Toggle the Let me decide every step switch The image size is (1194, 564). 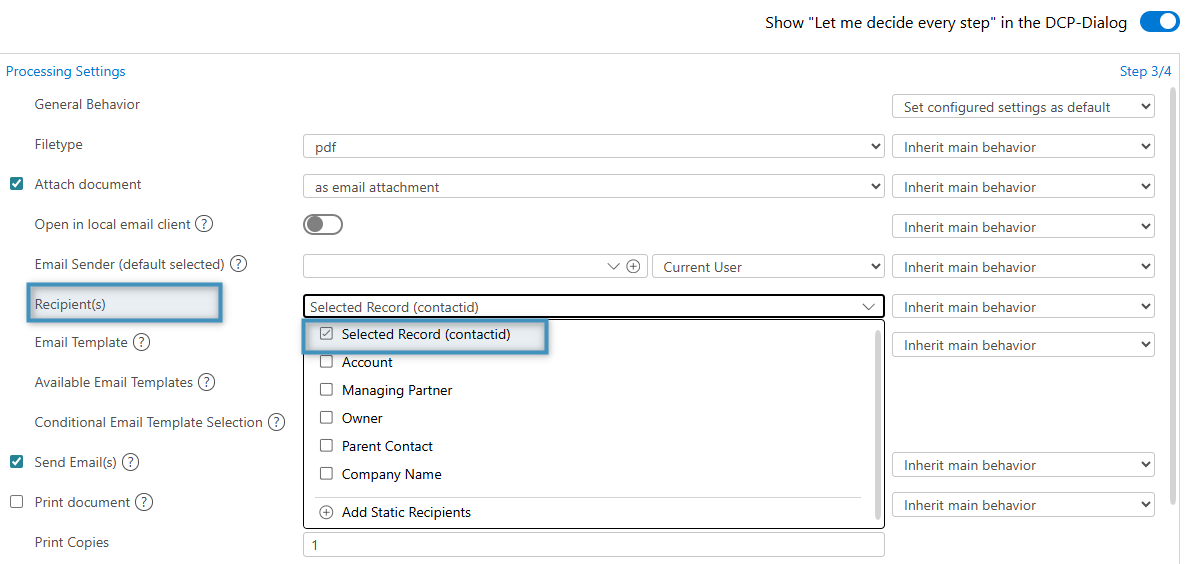[1159, 22]
